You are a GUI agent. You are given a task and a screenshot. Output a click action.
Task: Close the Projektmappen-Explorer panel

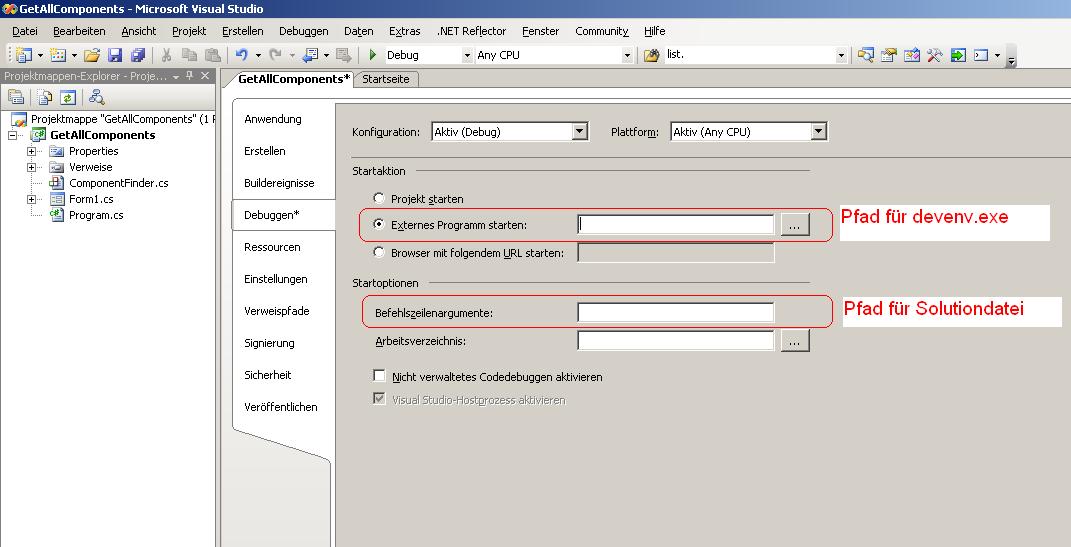(x=205, y=76)
